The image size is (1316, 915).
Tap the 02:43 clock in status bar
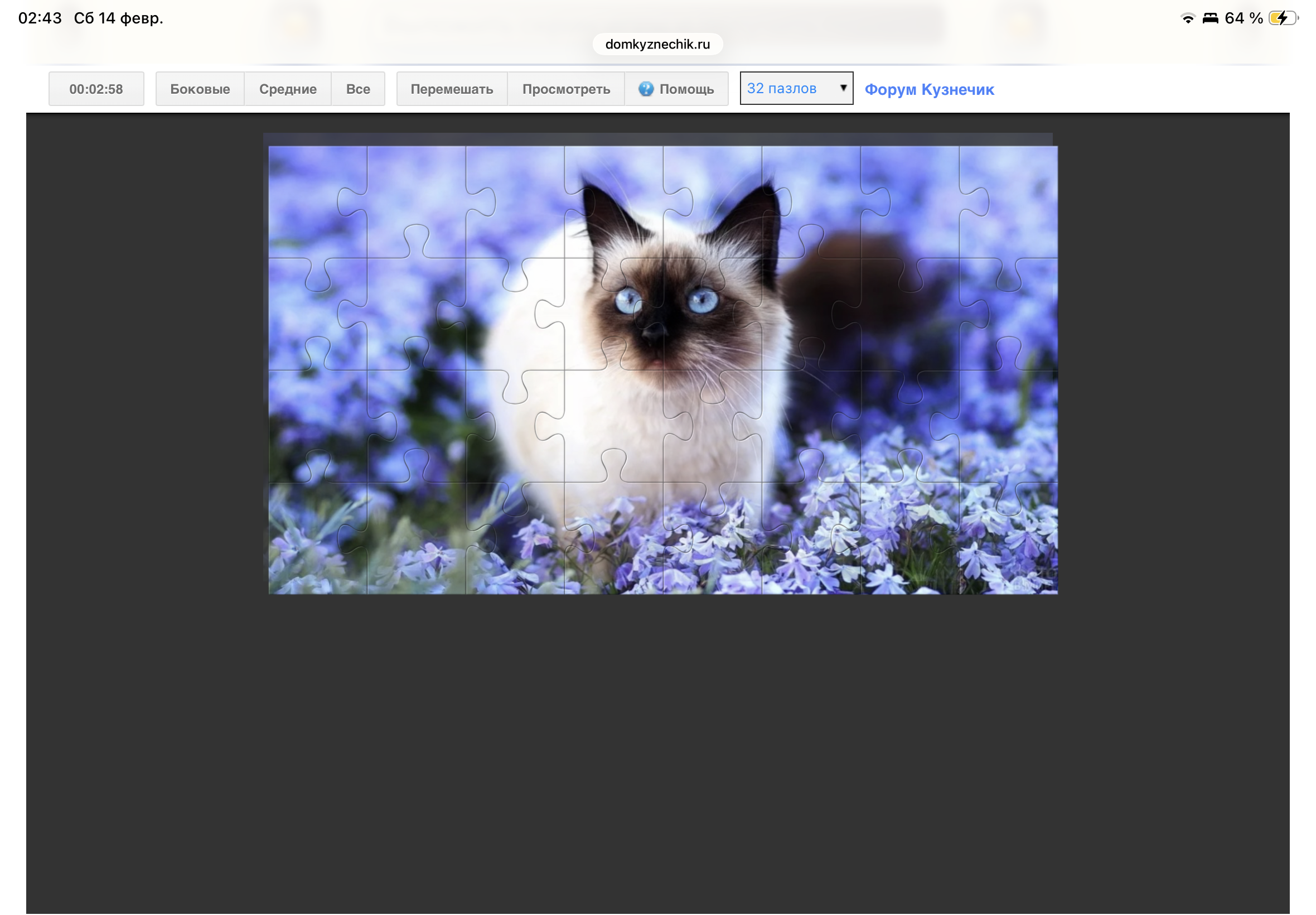(40, 18)
